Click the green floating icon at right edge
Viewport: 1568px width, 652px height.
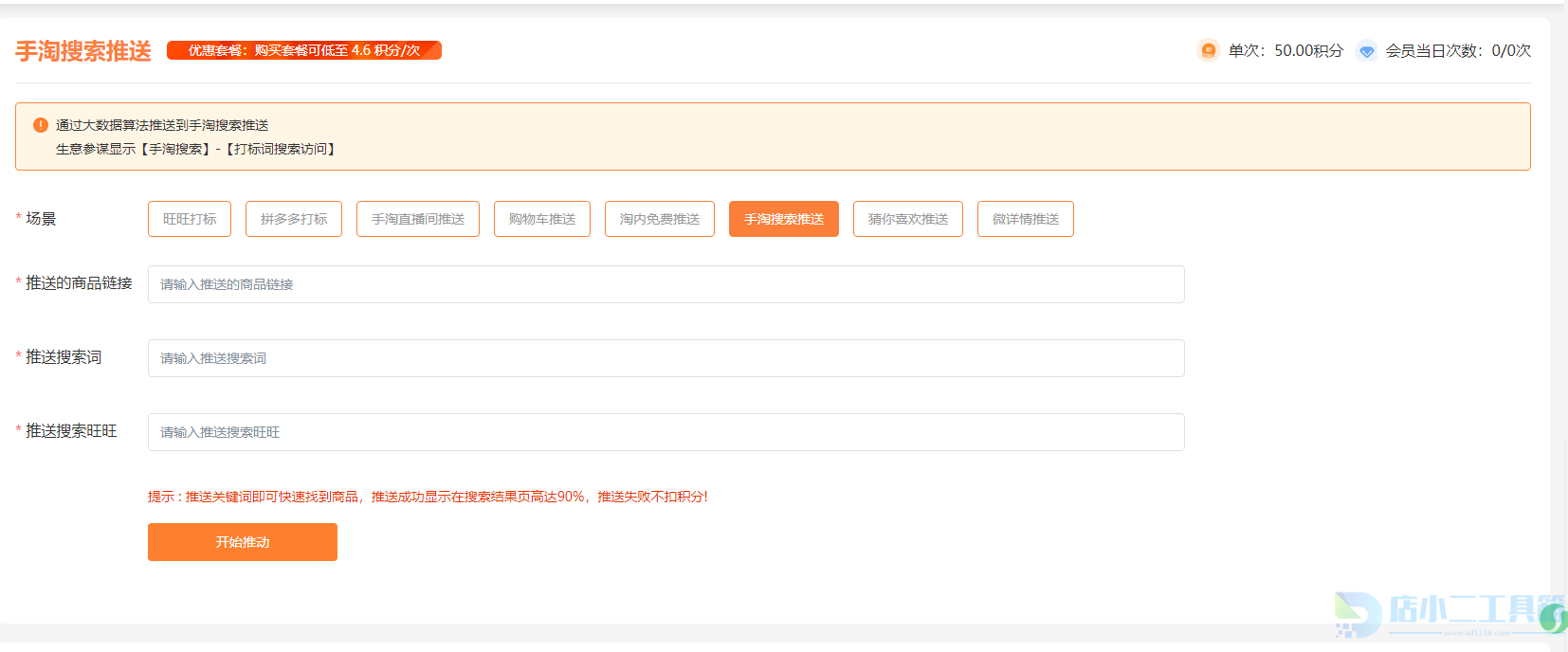(1555, 618)
